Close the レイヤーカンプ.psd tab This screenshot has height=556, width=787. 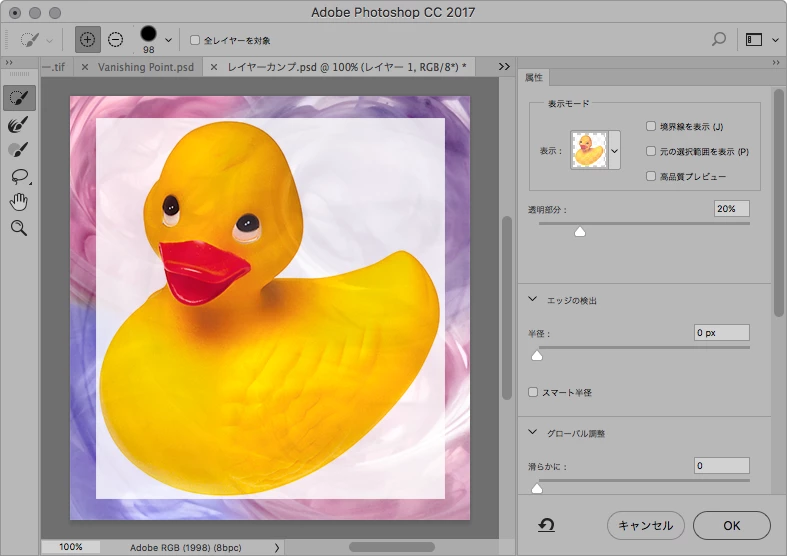(214, 67)
